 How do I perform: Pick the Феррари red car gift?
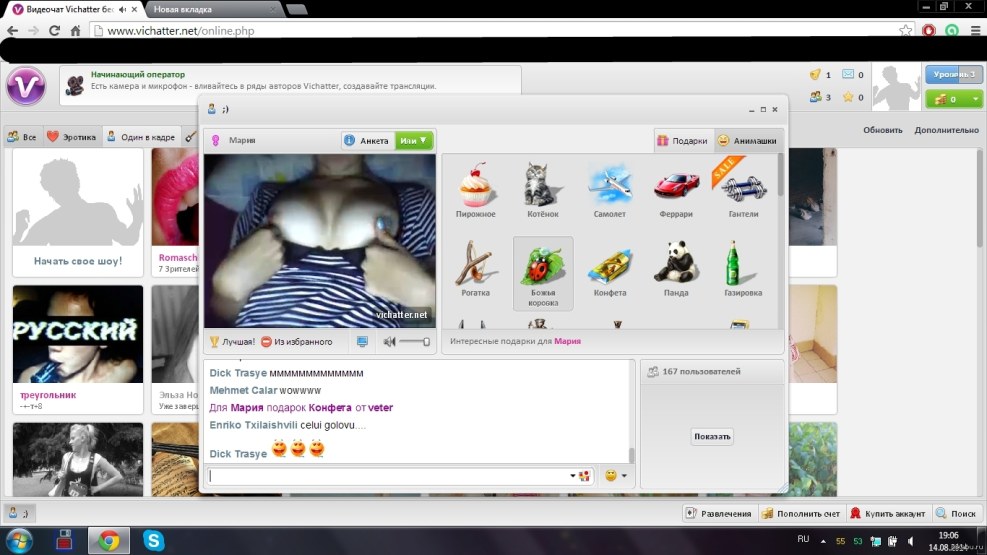pos(676,190)
